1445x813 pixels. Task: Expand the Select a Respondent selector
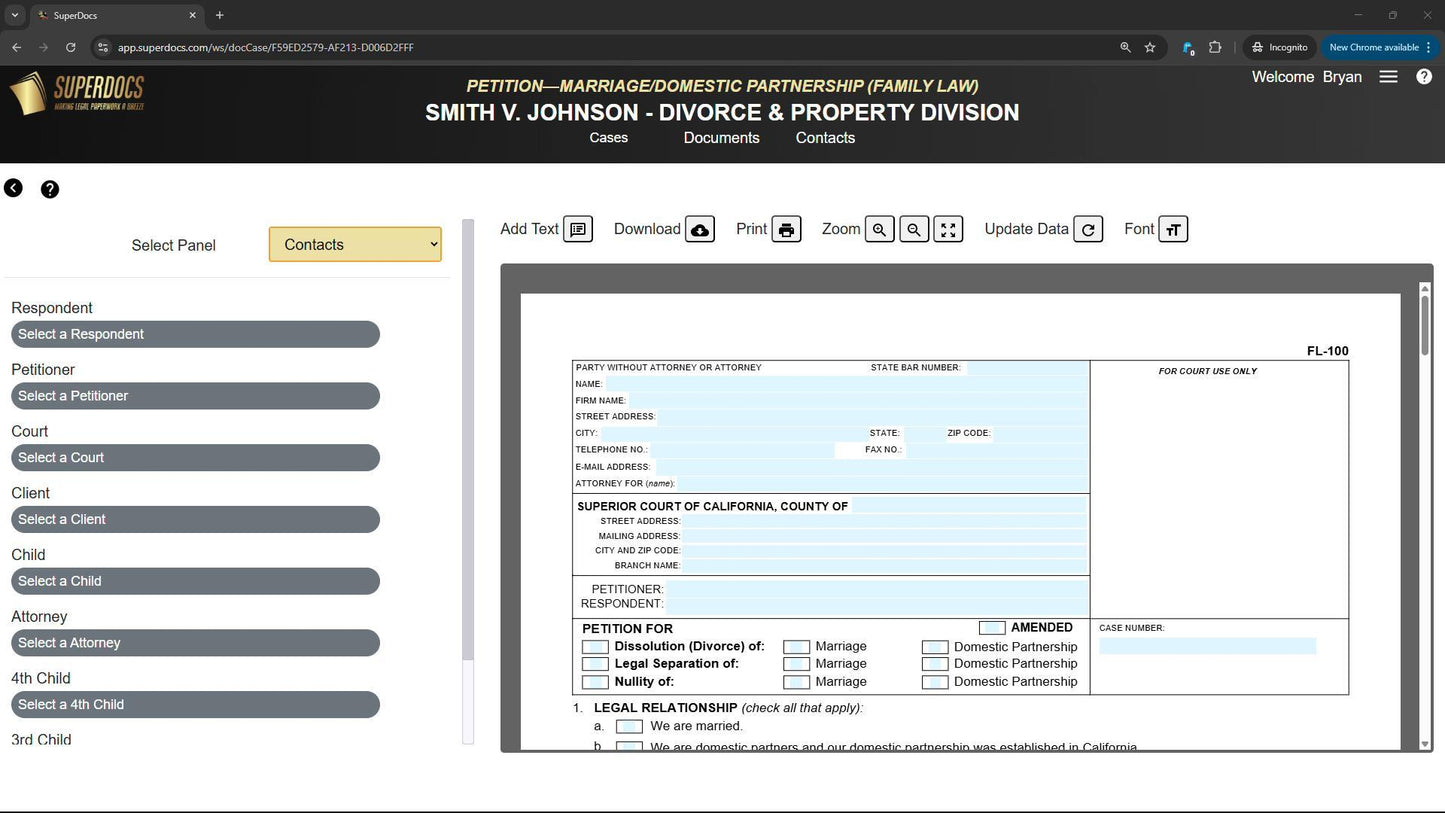(195, 335)
